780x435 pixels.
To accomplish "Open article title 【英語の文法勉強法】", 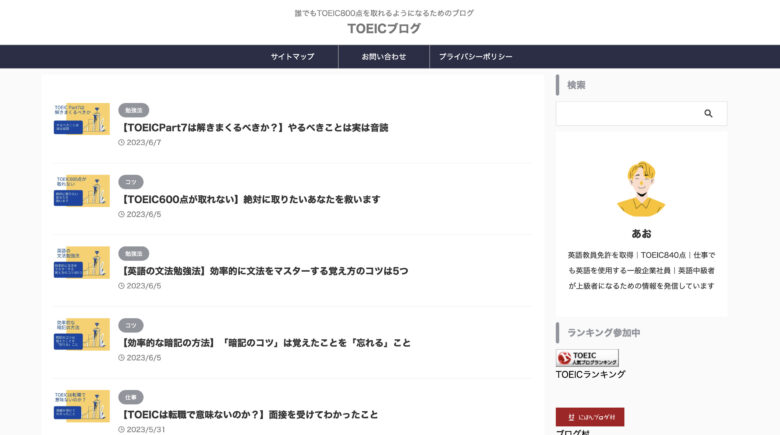I will click(x=265, y=271).
